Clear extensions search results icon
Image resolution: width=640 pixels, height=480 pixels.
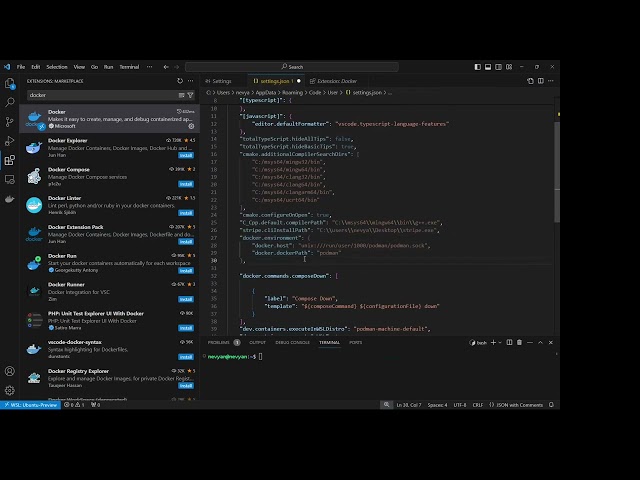(181, 95)
